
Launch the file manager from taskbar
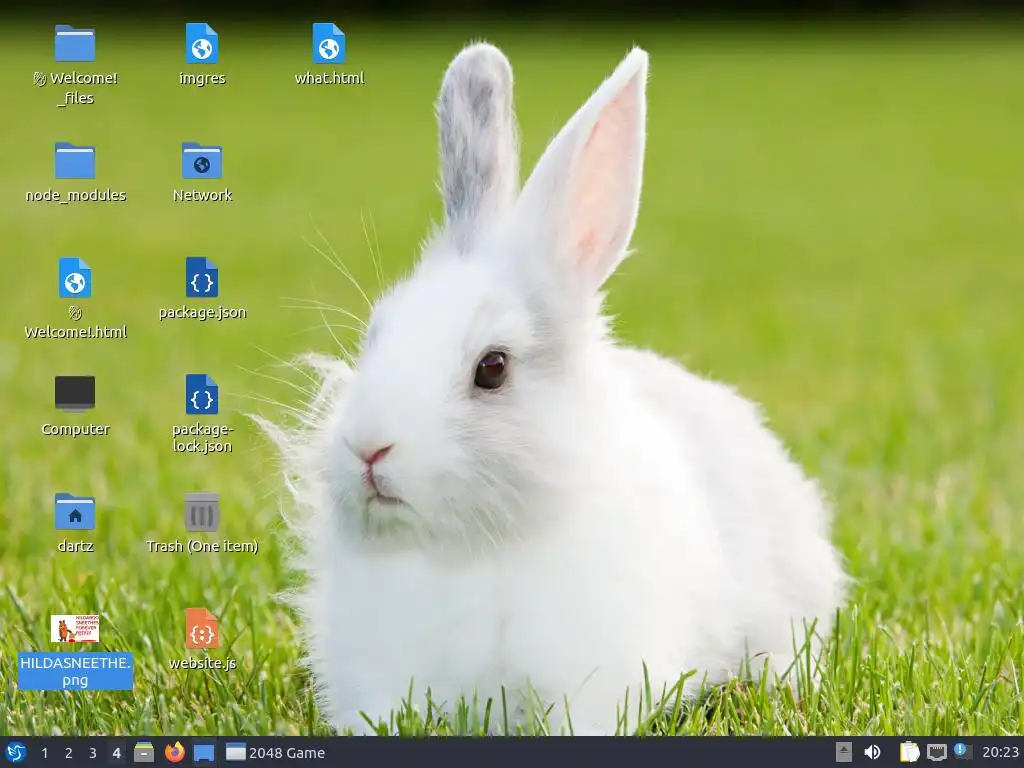point(144,752)
